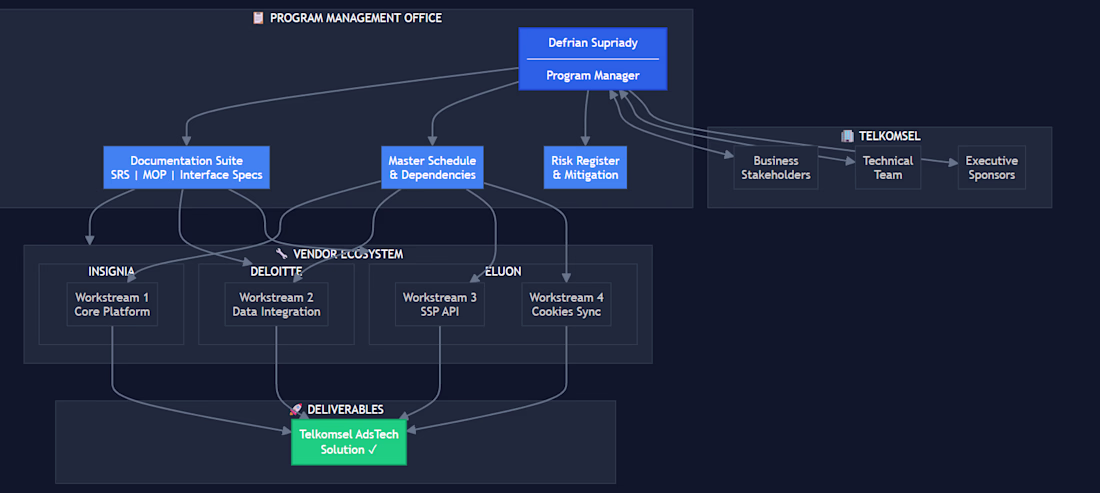1100x493 pixels.
Task: Select the Defrian Supriady Program Manager node
Action: [x=592, y=59]
